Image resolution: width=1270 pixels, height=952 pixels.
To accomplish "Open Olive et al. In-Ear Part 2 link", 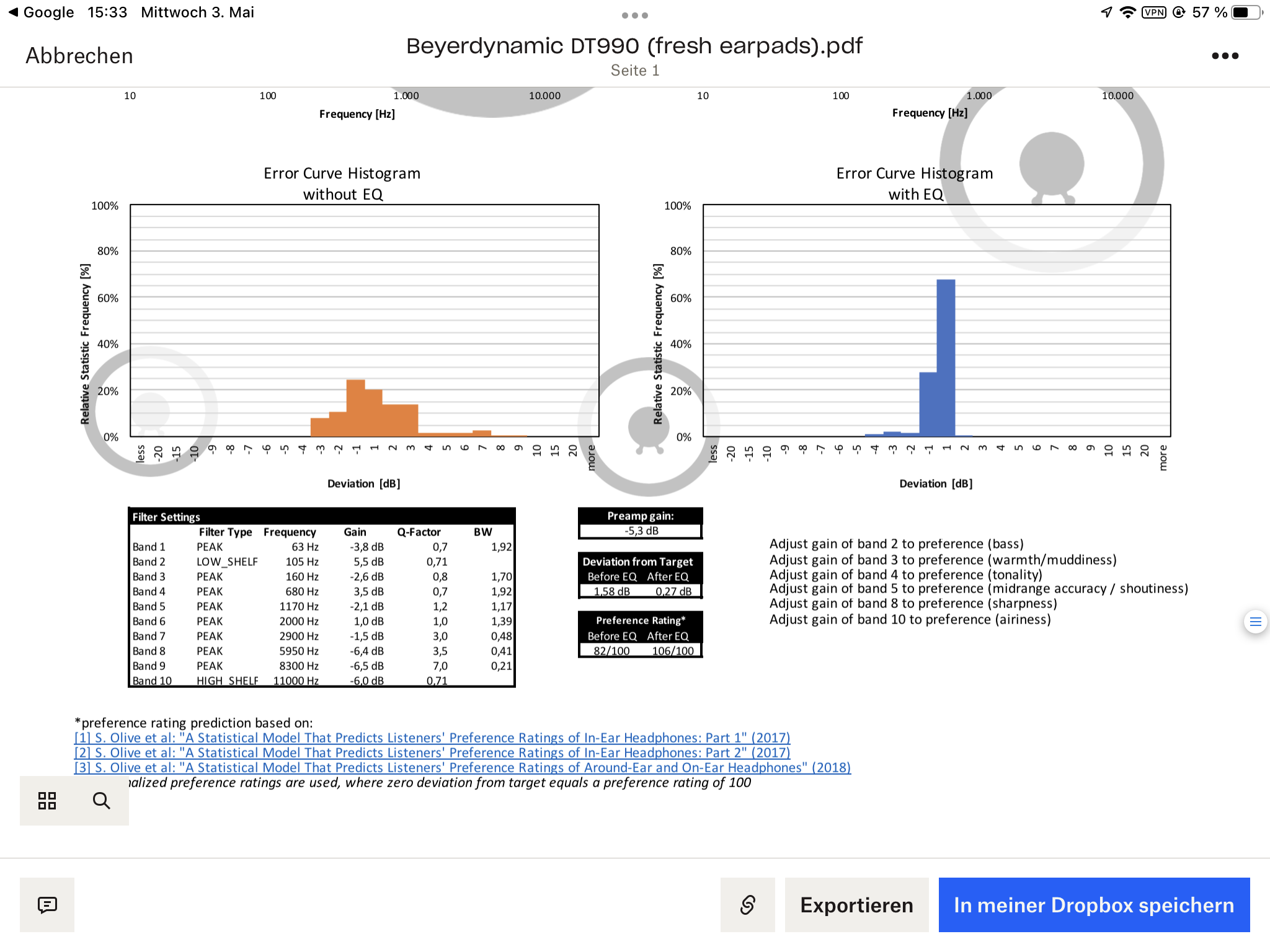I will point(432,752).
